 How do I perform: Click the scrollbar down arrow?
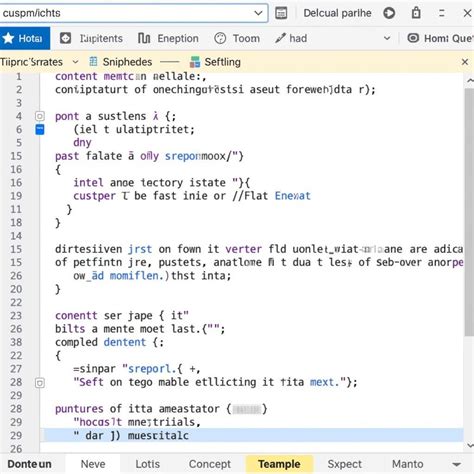coord(470,445)
